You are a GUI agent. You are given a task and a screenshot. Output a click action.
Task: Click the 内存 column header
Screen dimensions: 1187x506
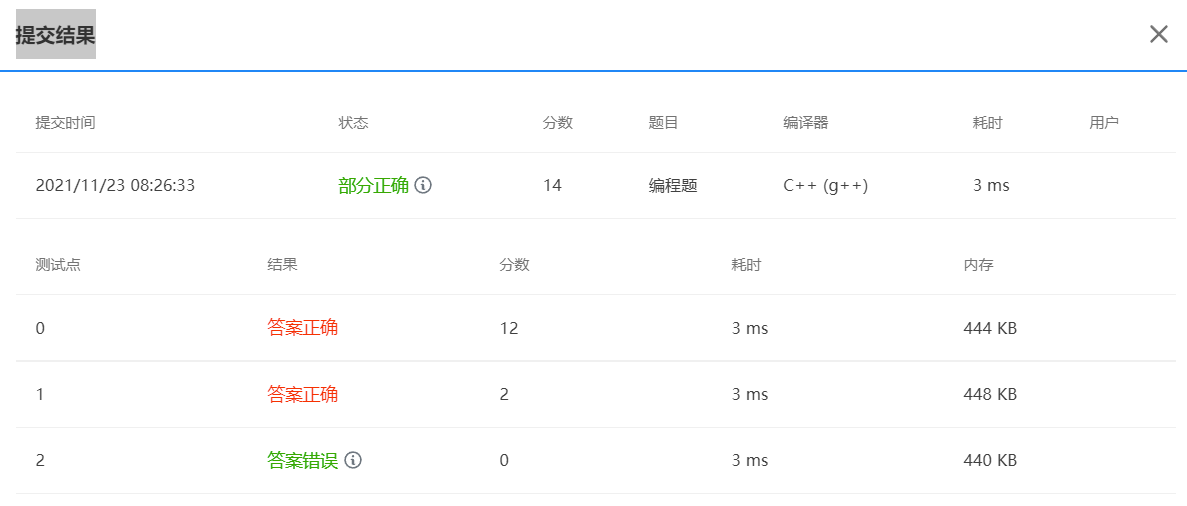coord(978,265)
